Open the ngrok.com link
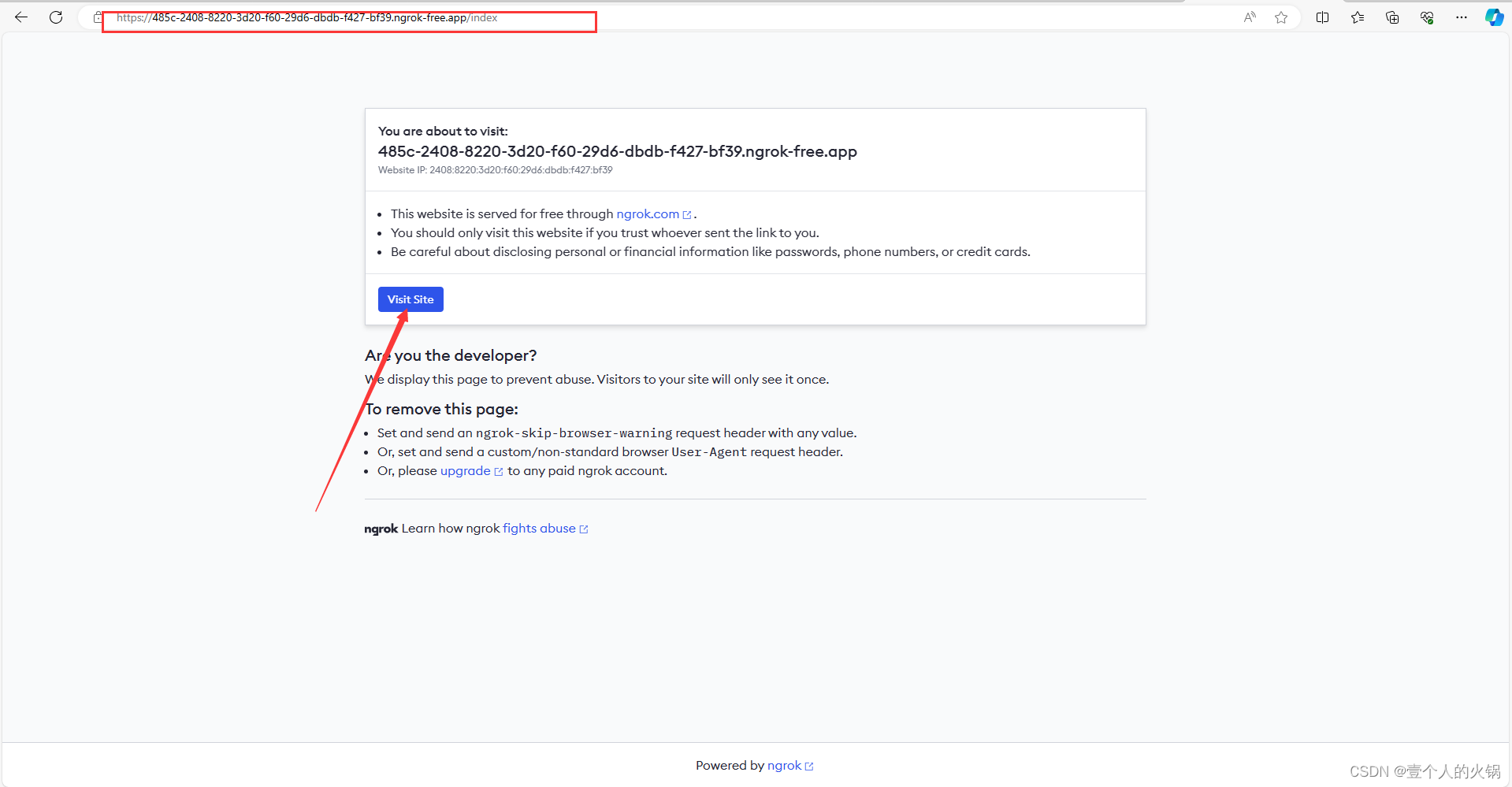This screenshot has height=787, width=1512. [x=648, y=214]
